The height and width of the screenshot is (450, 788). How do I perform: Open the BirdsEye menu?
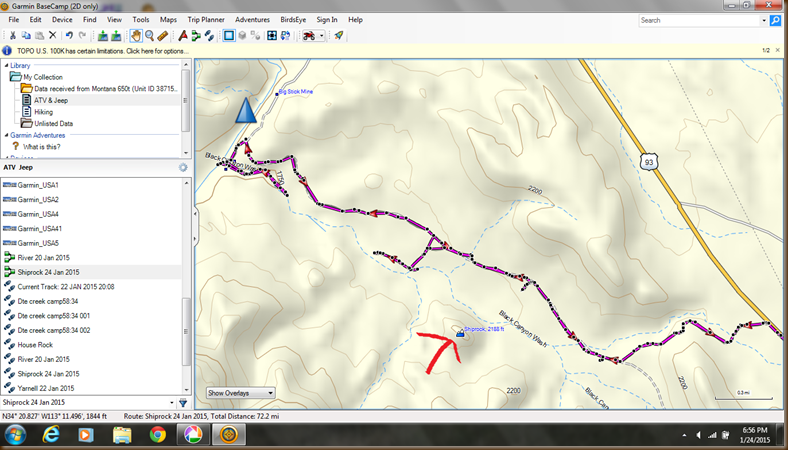[293, 20]
